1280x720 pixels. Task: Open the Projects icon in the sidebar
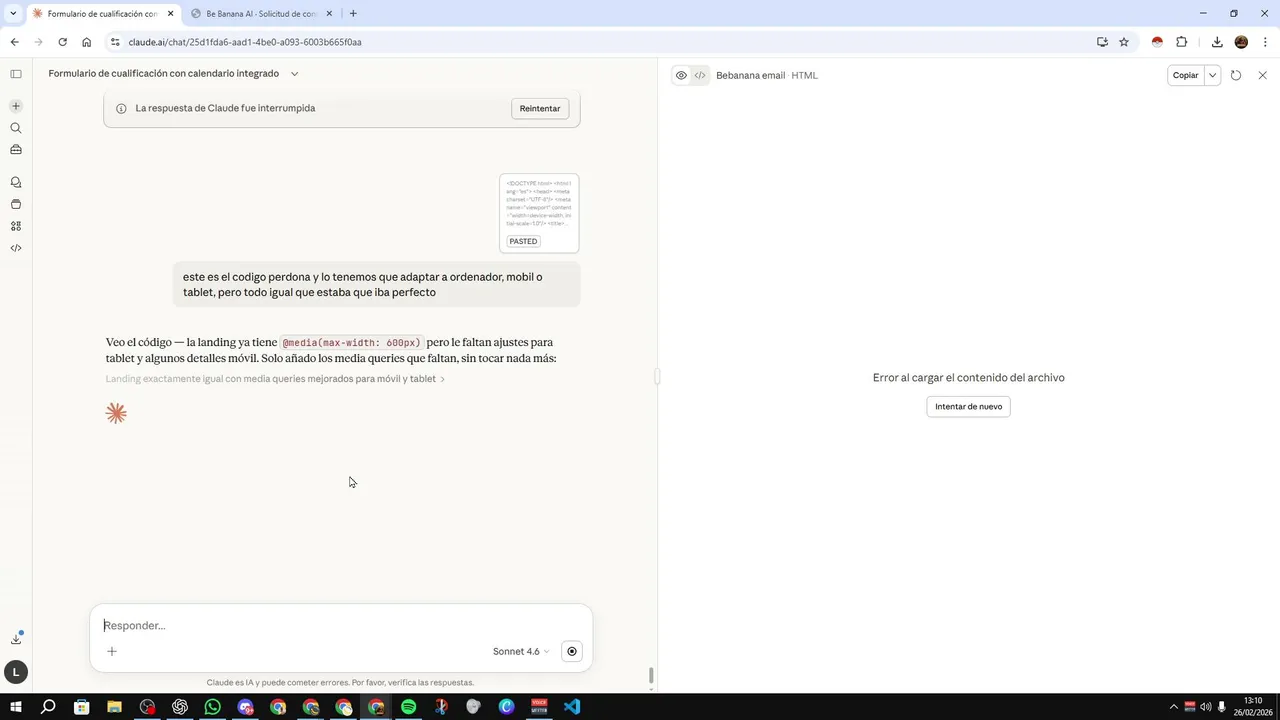point(16,204)
